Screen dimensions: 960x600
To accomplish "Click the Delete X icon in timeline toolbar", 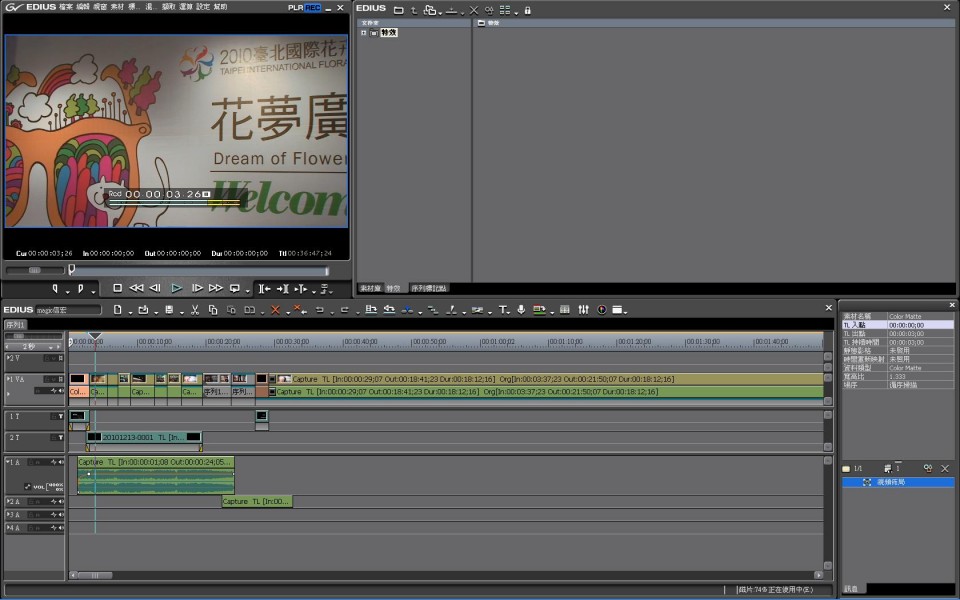I will pyautogui.click(x=275, y=310).
